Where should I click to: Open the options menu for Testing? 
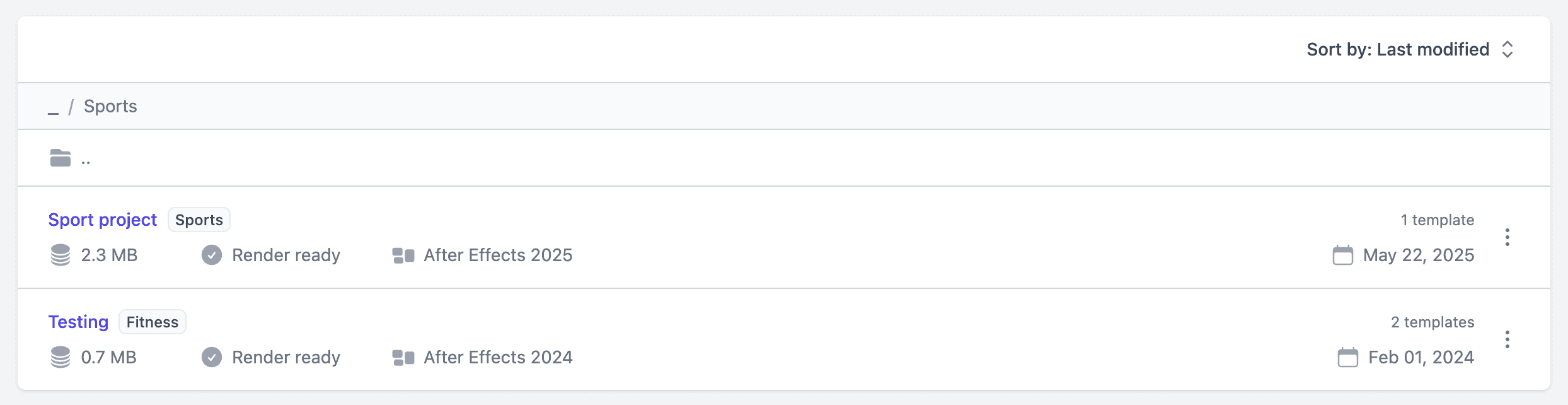[x=1507, y=339]
